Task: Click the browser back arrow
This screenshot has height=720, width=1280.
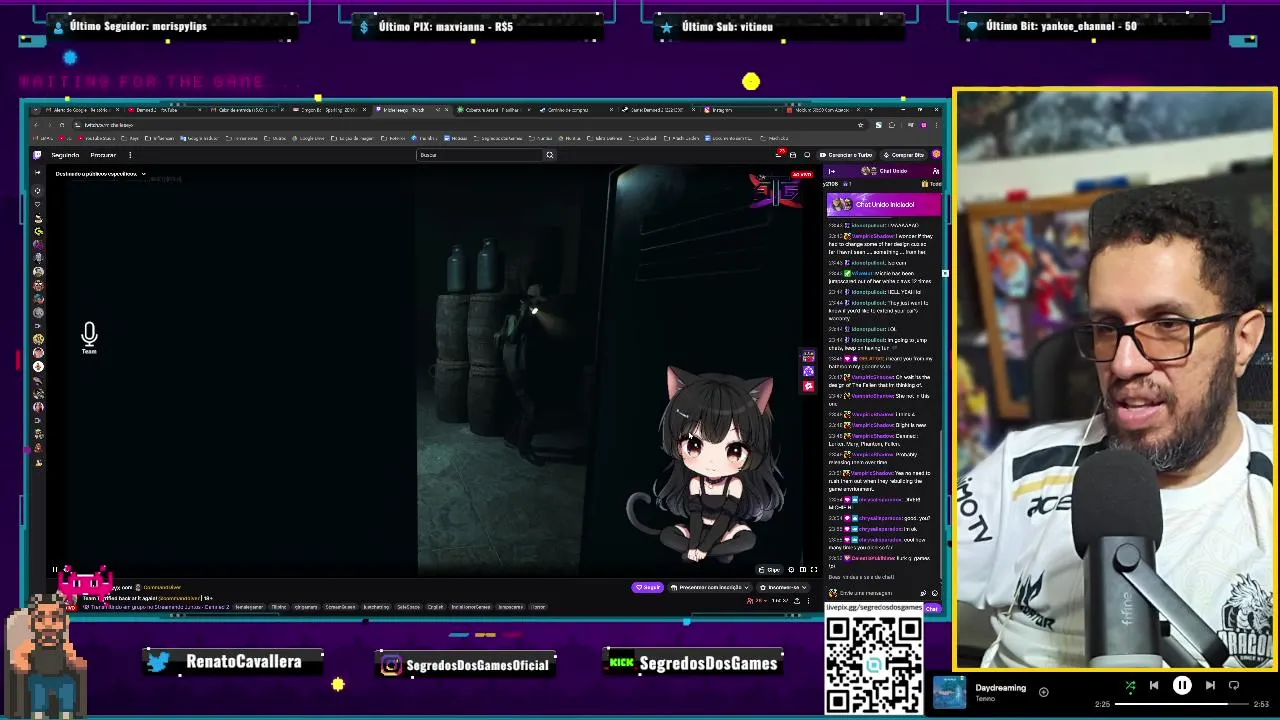Action: click(x=37, y=125)
